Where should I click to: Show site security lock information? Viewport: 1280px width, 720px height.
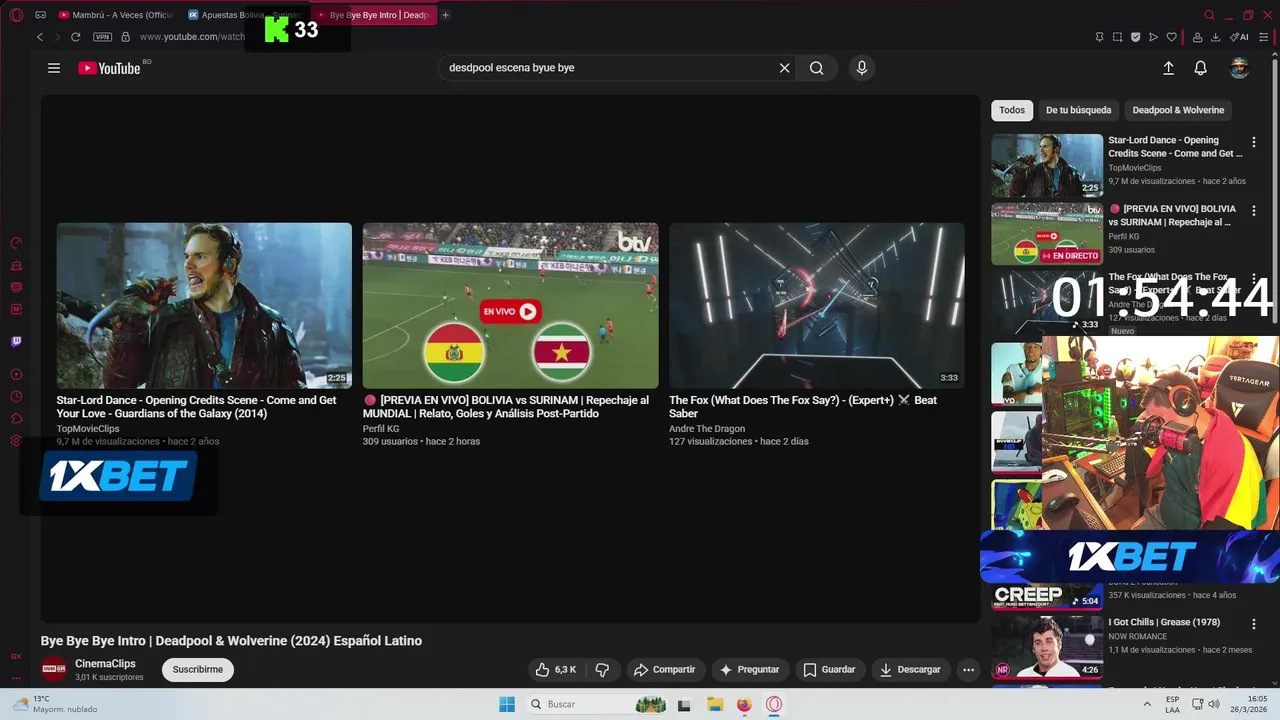pyautogui.click(x=125, y=37)
